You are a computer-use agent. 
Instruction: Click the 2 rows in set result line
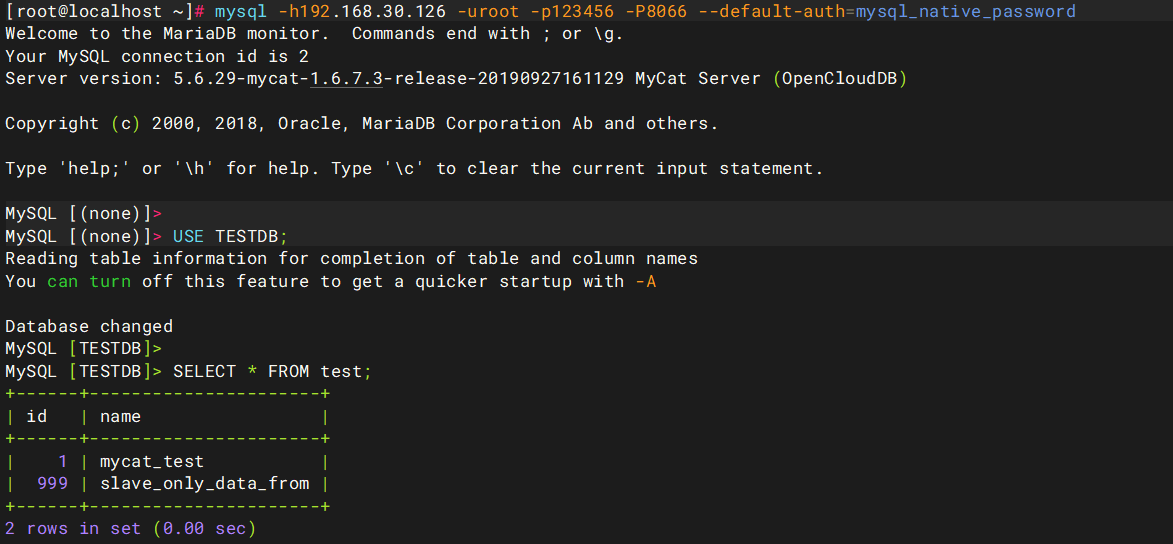(x=130, y=528)
